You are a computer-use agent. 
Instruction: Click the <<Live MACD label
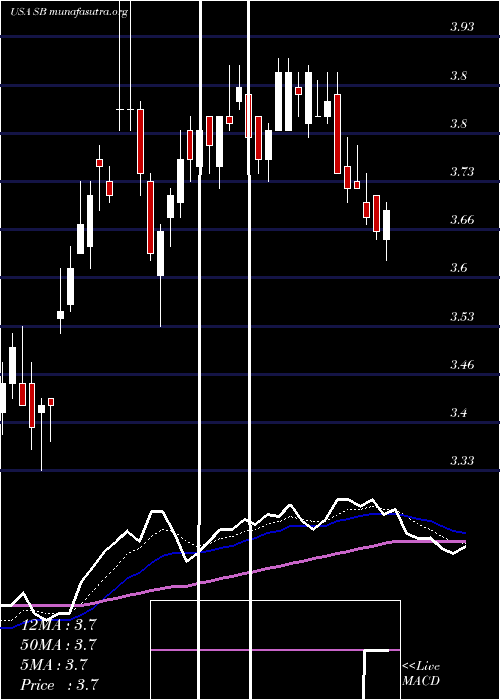[421, 674]
